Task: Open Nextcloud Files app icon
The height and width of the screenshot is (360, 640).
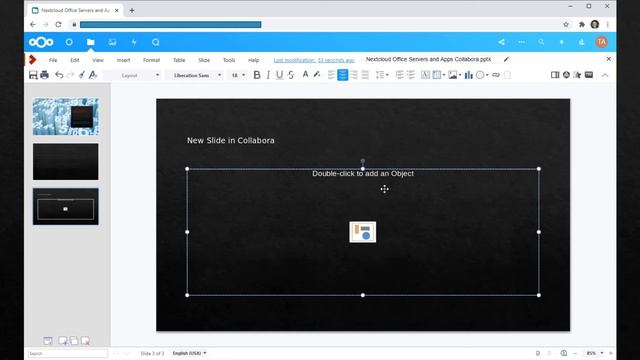Action: click(x=91, y=42)
